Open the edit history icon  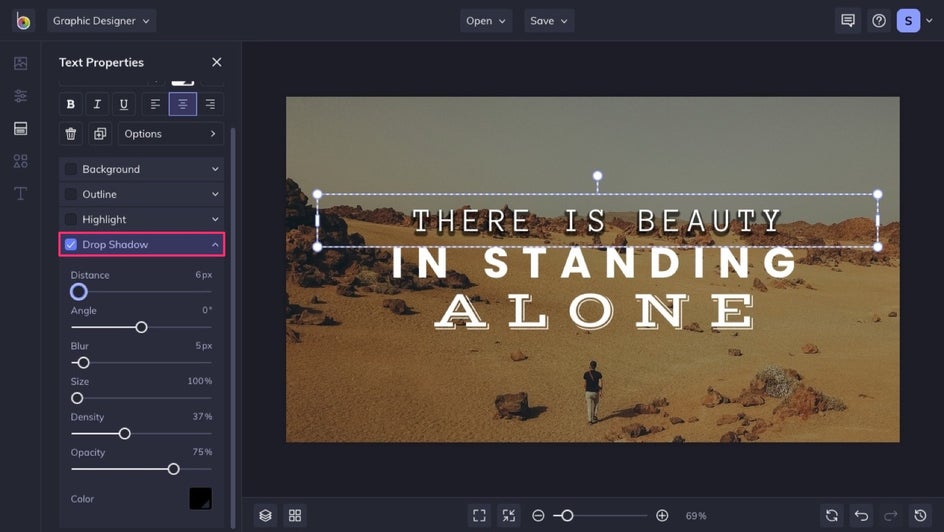[x=920, y=516]
